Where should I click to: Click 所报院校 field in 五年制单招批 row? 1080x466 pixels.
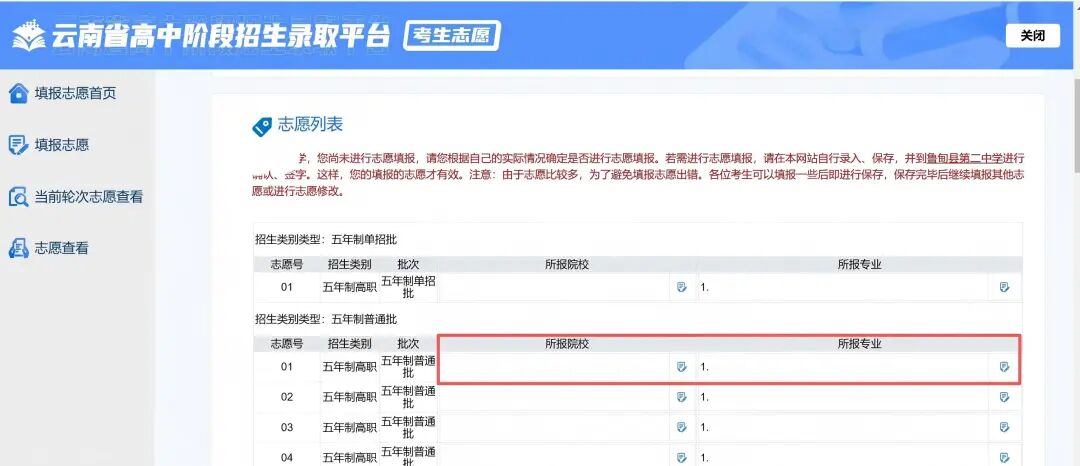tap(554, 287)
